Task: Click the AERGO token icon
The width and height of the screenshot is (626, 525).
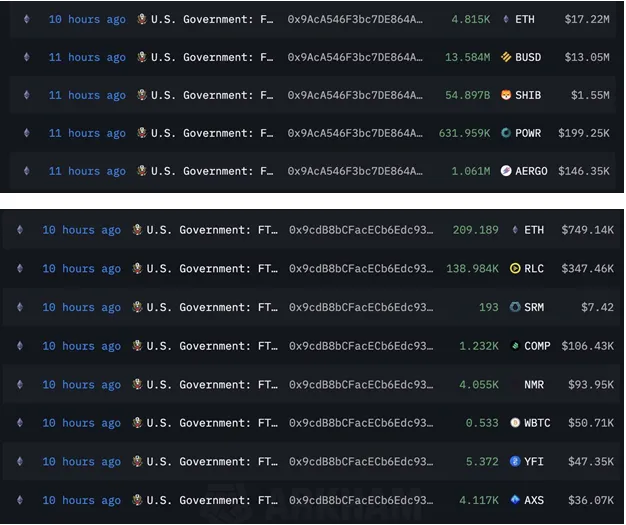Action: click(x=506, y=171)
